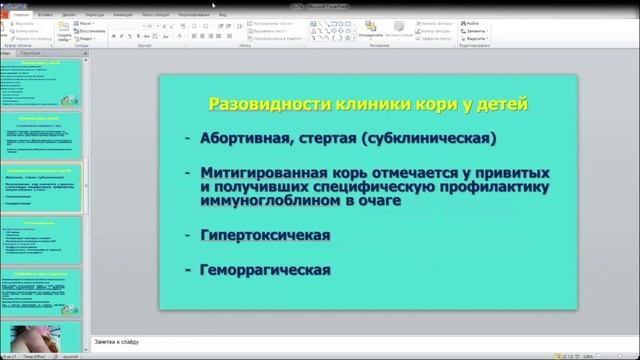
Task: Switch to the Переходы ribbon tab
Action: [95, 15]
